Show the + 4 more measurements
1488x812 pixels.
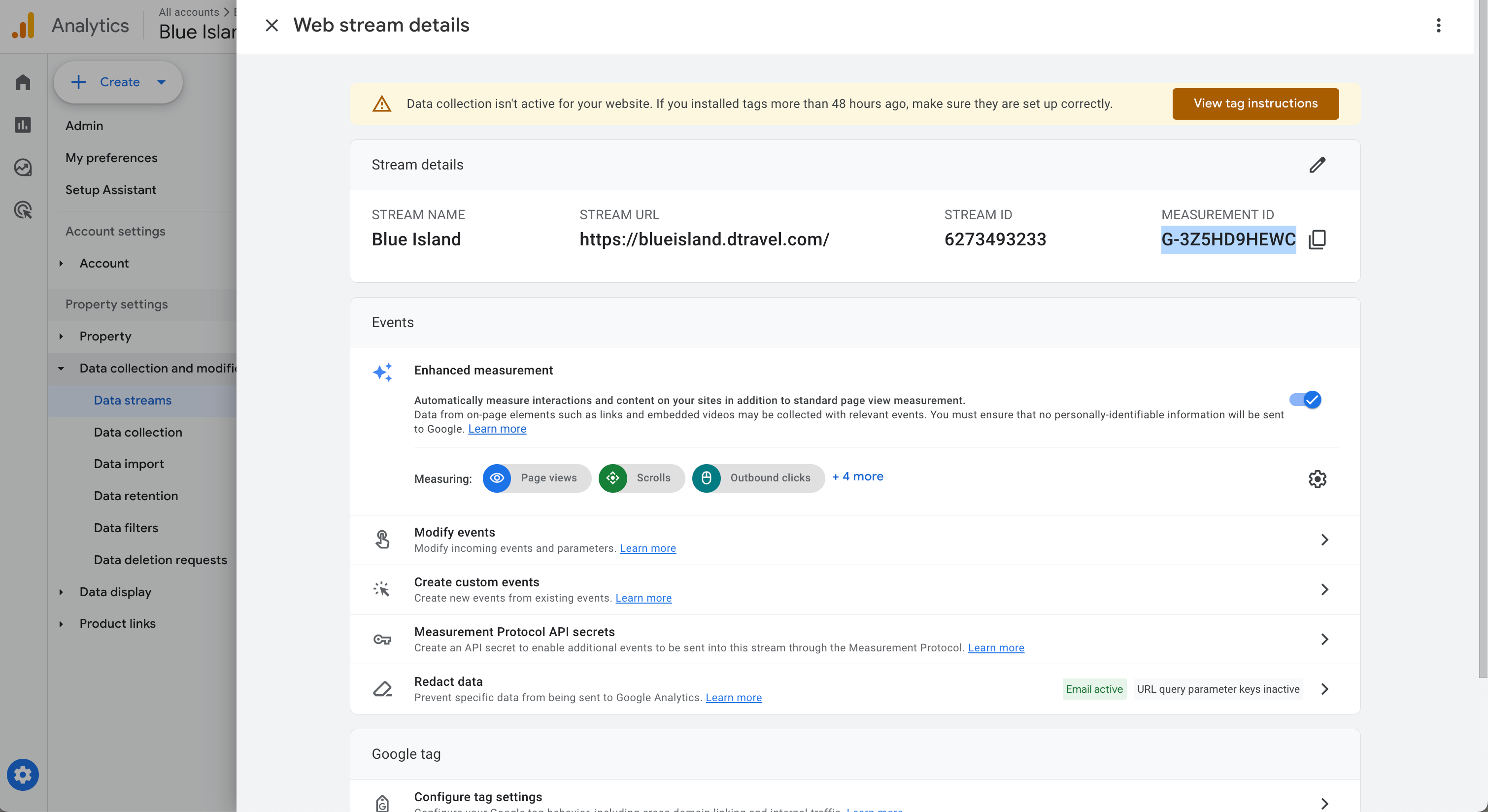click(x=858, y=476)
